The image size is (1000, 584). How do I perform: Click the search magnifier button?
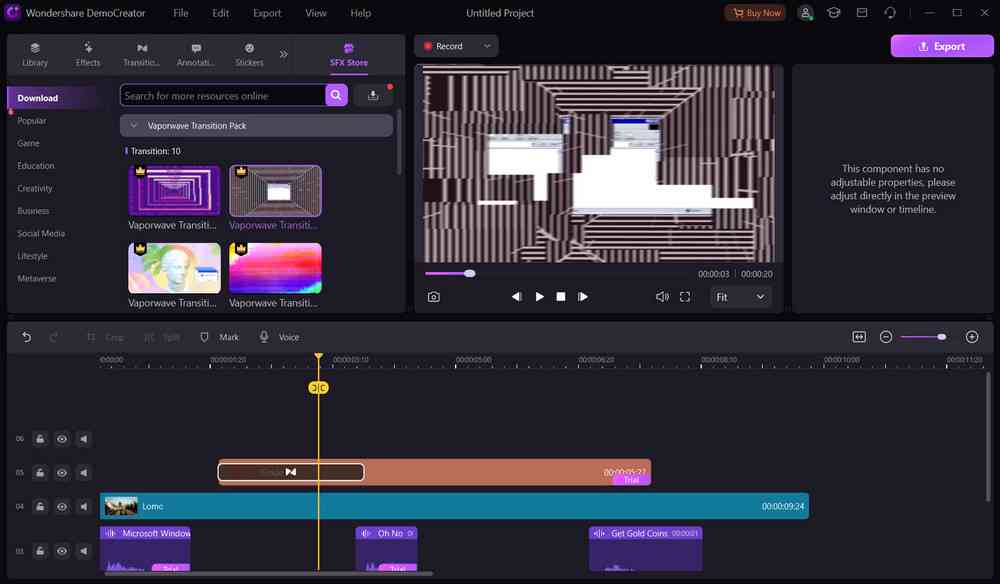coord(336,96)
